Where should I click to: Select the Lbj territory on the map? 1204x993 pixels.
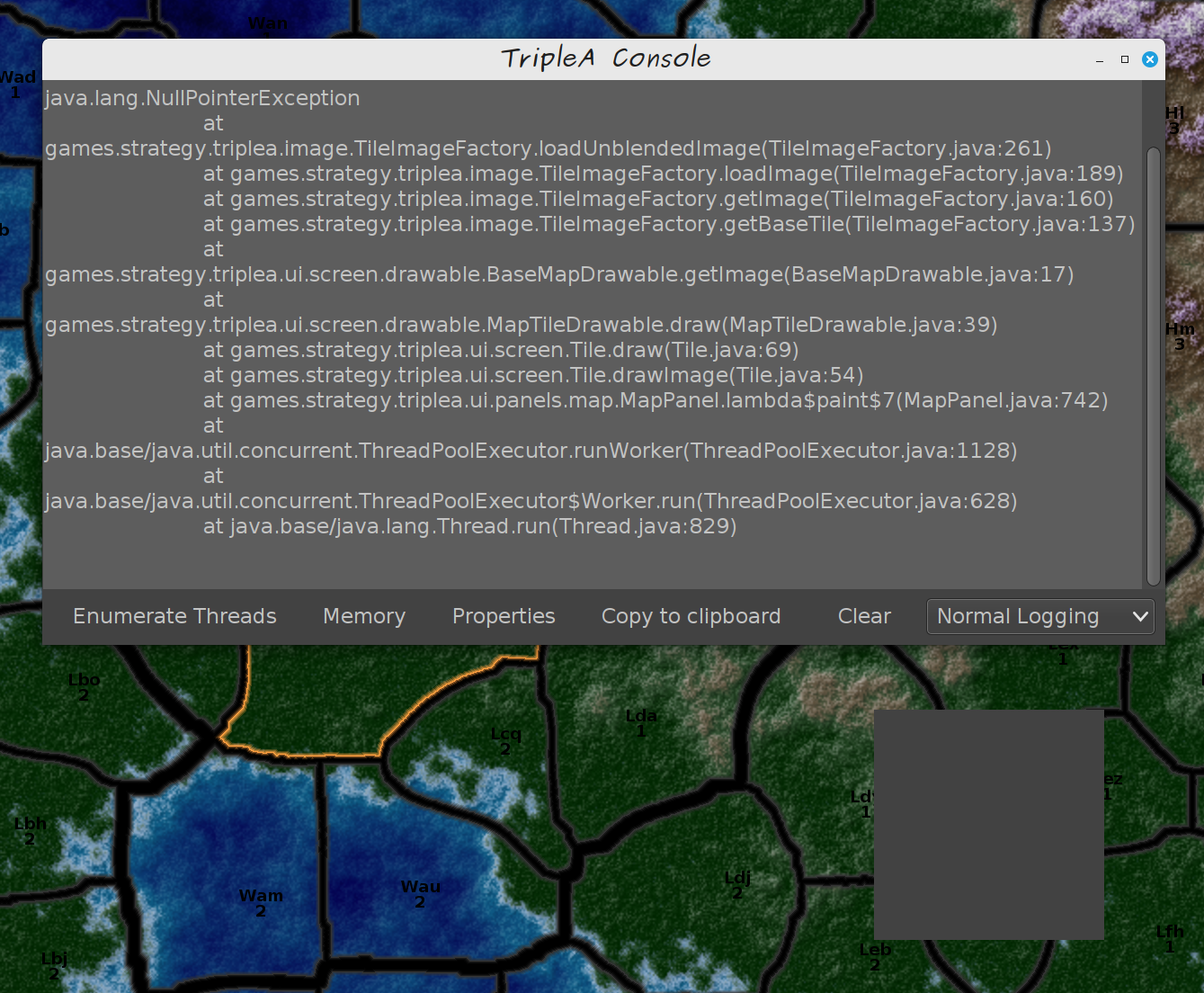click(x=54, y=966)
